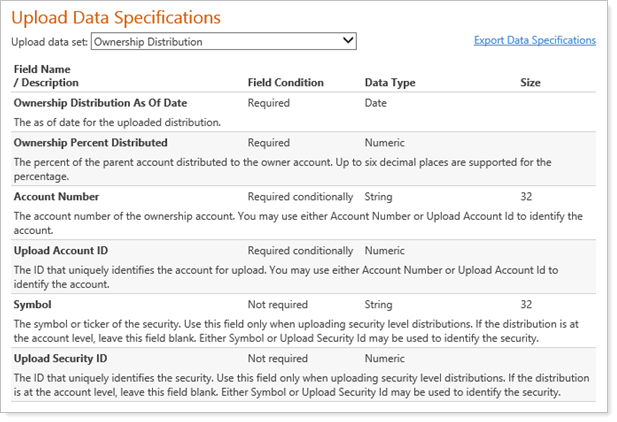Viewport: 617px width, 422px height.
Task: Click the Upload Security ID description text
Action: pyautogui.click(x=300, y=384)
